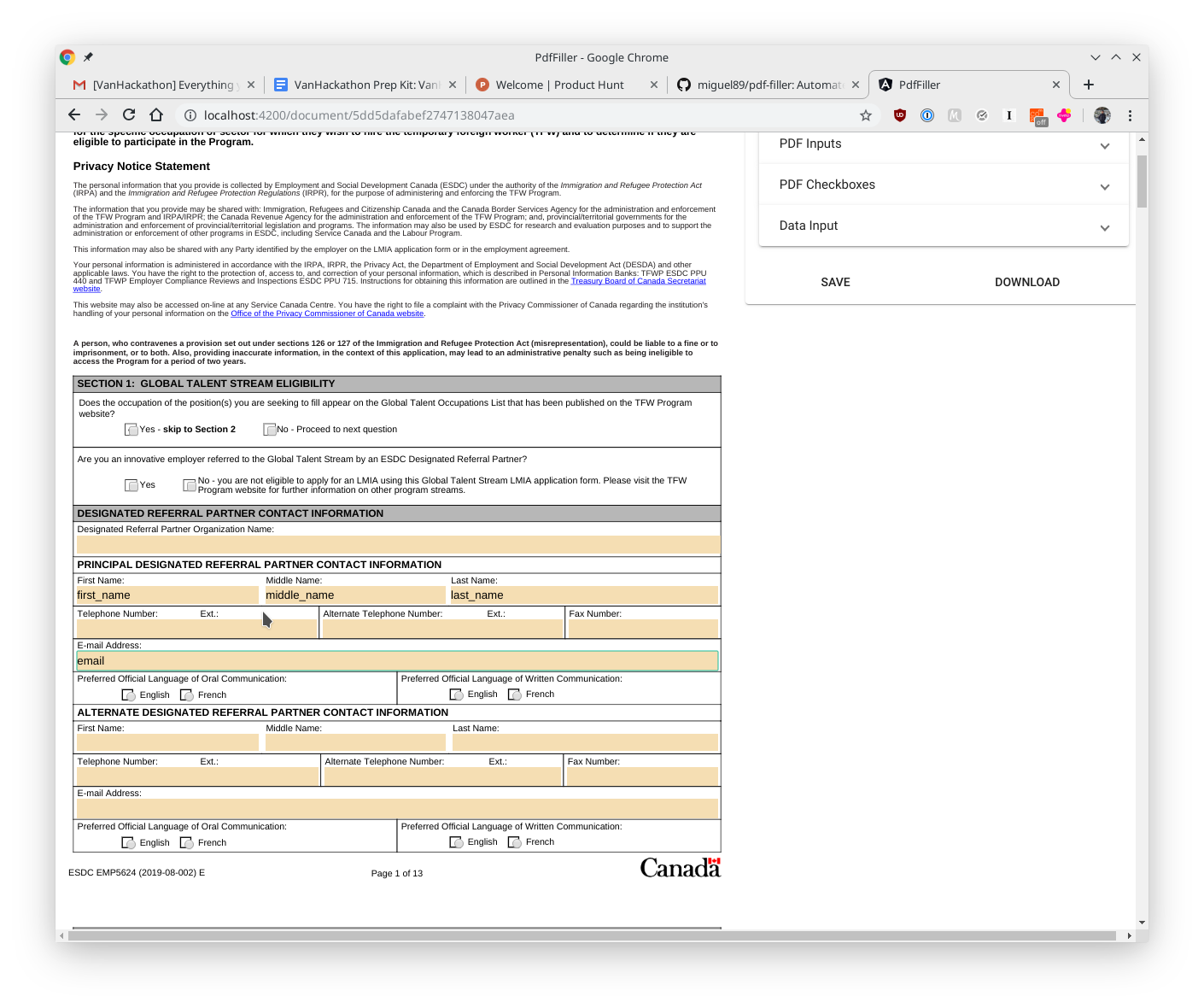The image size is (1204, 1008).
Task: Open Office of the Privacy Commissioner link
Action: pos(327,314)
